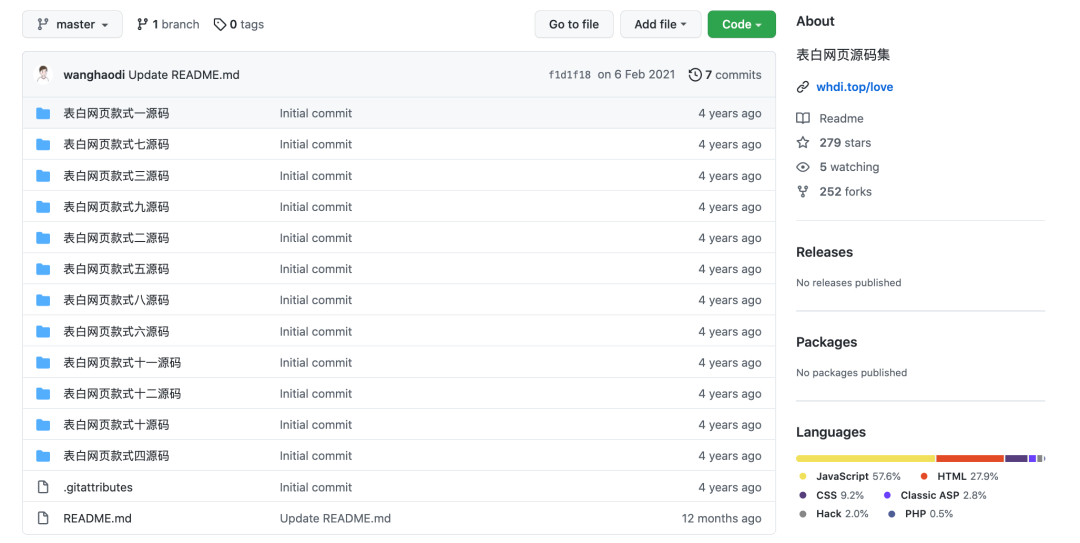The width and height of the screenshot is (1080, 543).
Task: Open folder 表白网页款式八源码
Action: coord(116,300)
